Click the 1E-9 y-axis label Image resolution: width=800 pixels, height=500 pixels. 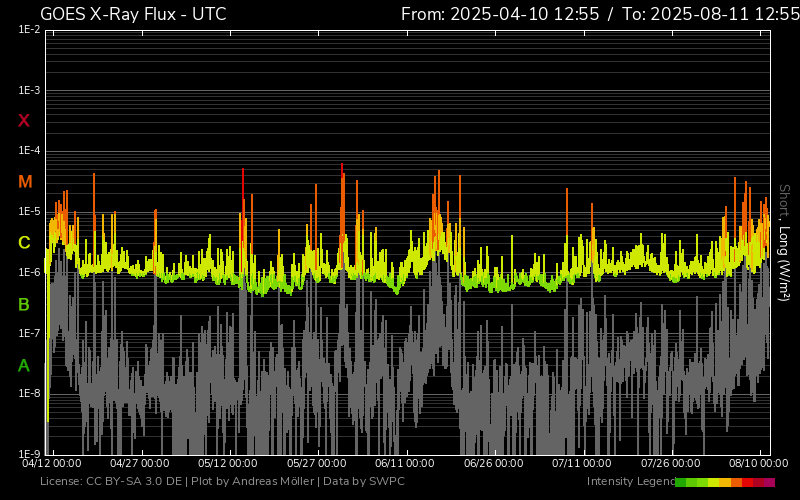[x=29, y=453]
